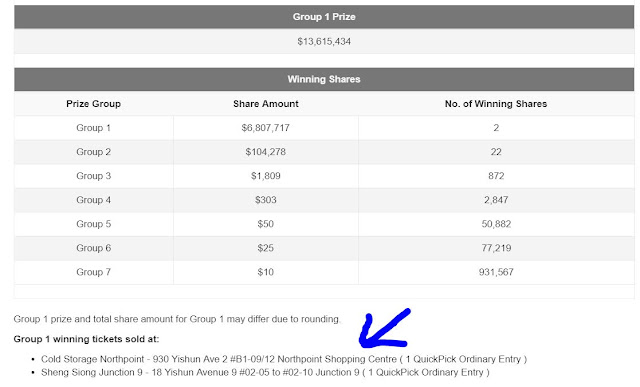
Task: Select the Group 6 $25 amount
Action: [266, 248]
